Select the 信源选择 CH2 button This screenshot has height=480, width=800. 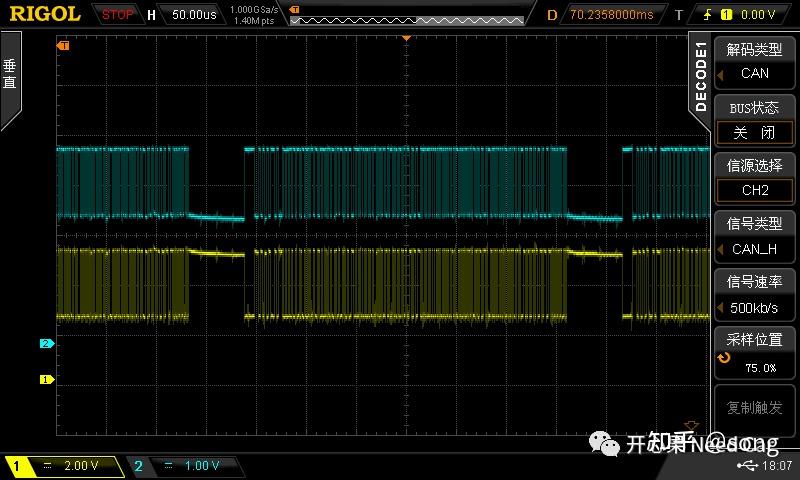[755, 179]
